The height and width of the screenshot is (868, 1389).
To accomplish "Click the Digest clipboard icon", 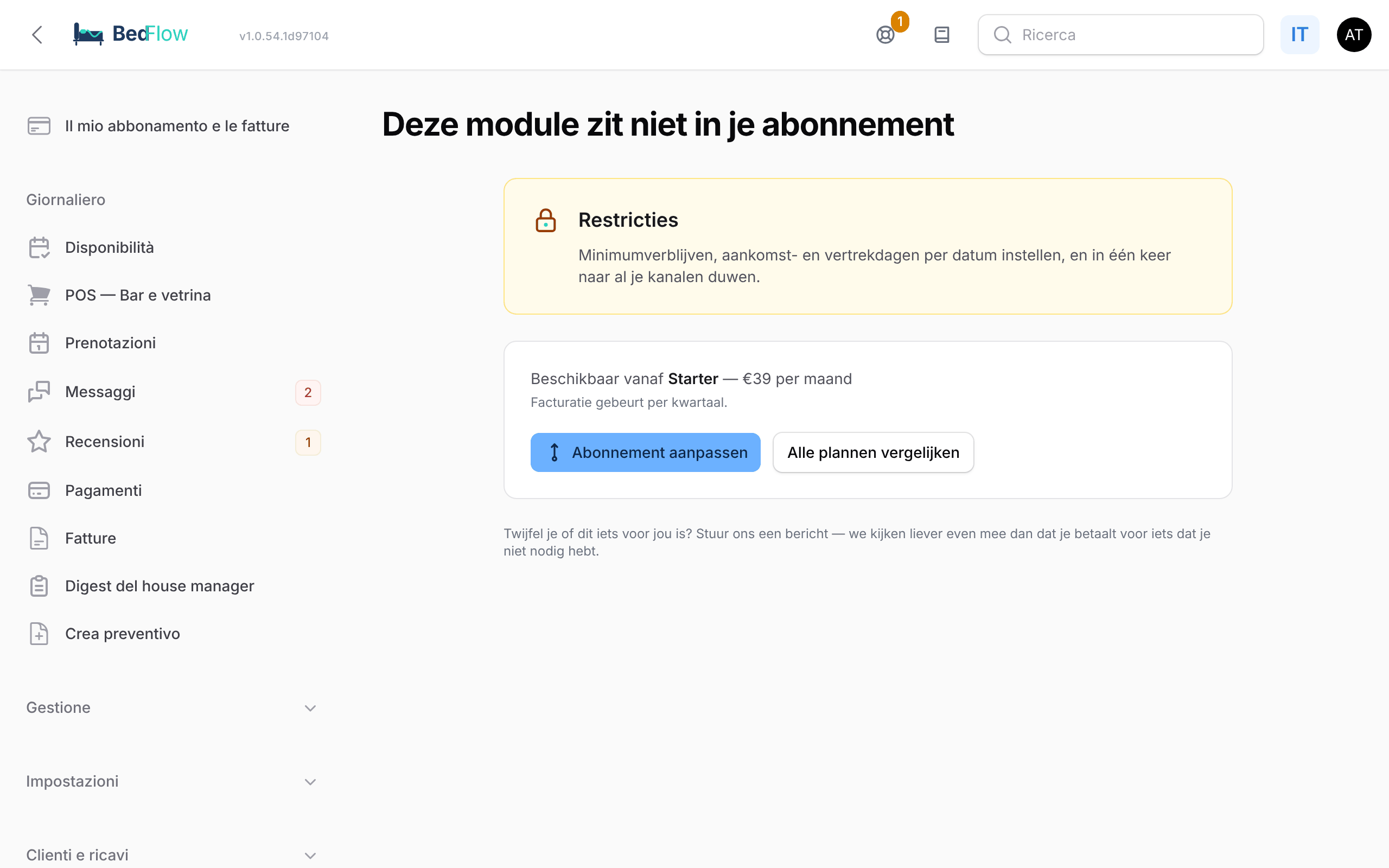I will coord(39,585).
